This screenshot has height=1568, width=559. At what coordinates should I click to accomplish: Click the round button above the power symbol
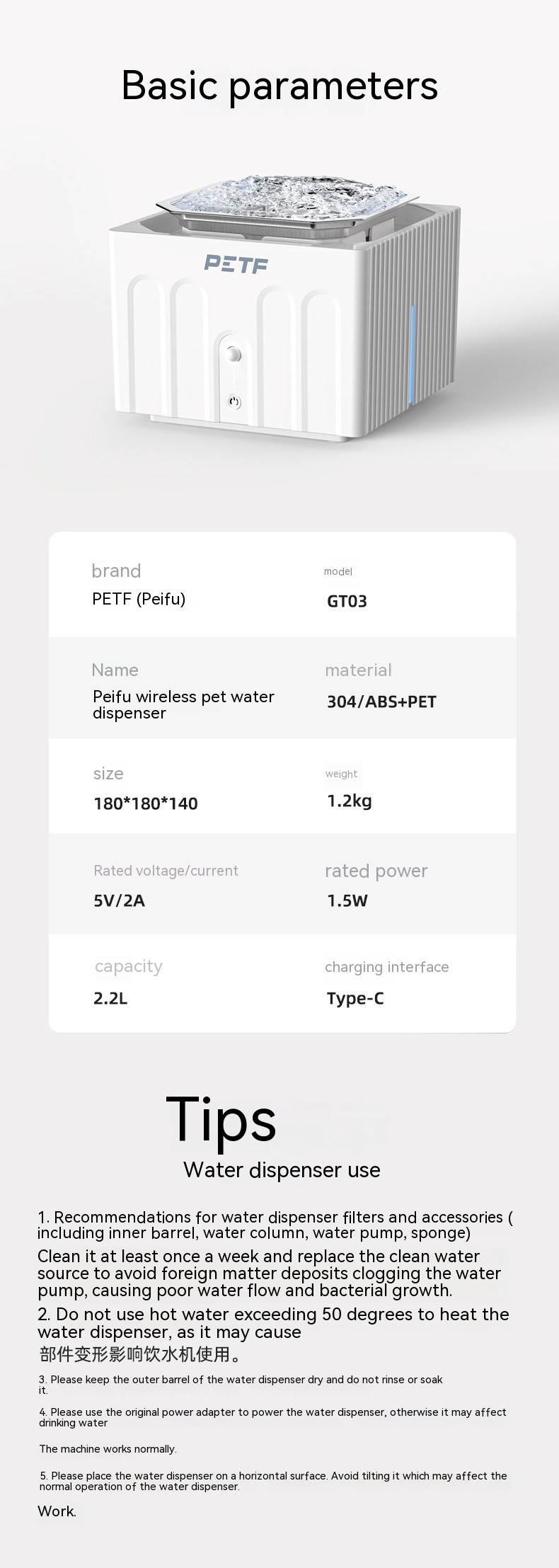pos(235,355)
